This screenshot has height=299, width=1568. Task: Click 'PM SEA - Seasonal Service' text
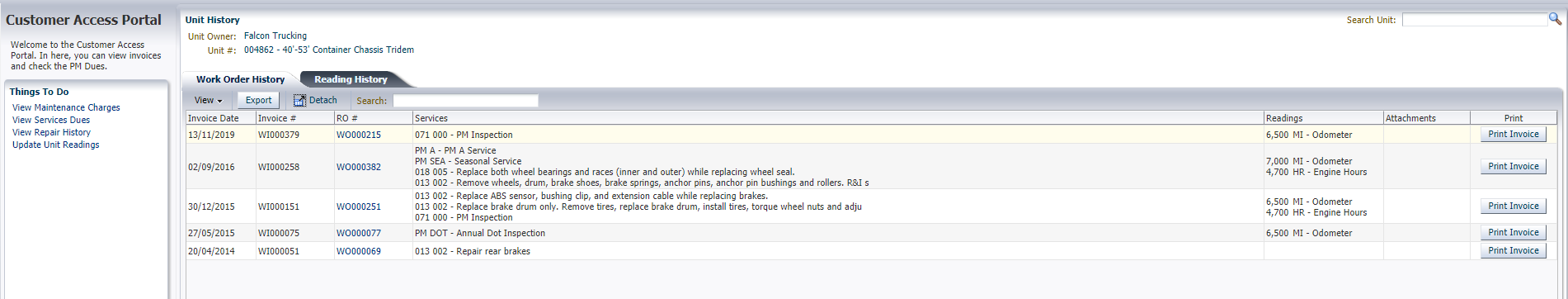468,161
